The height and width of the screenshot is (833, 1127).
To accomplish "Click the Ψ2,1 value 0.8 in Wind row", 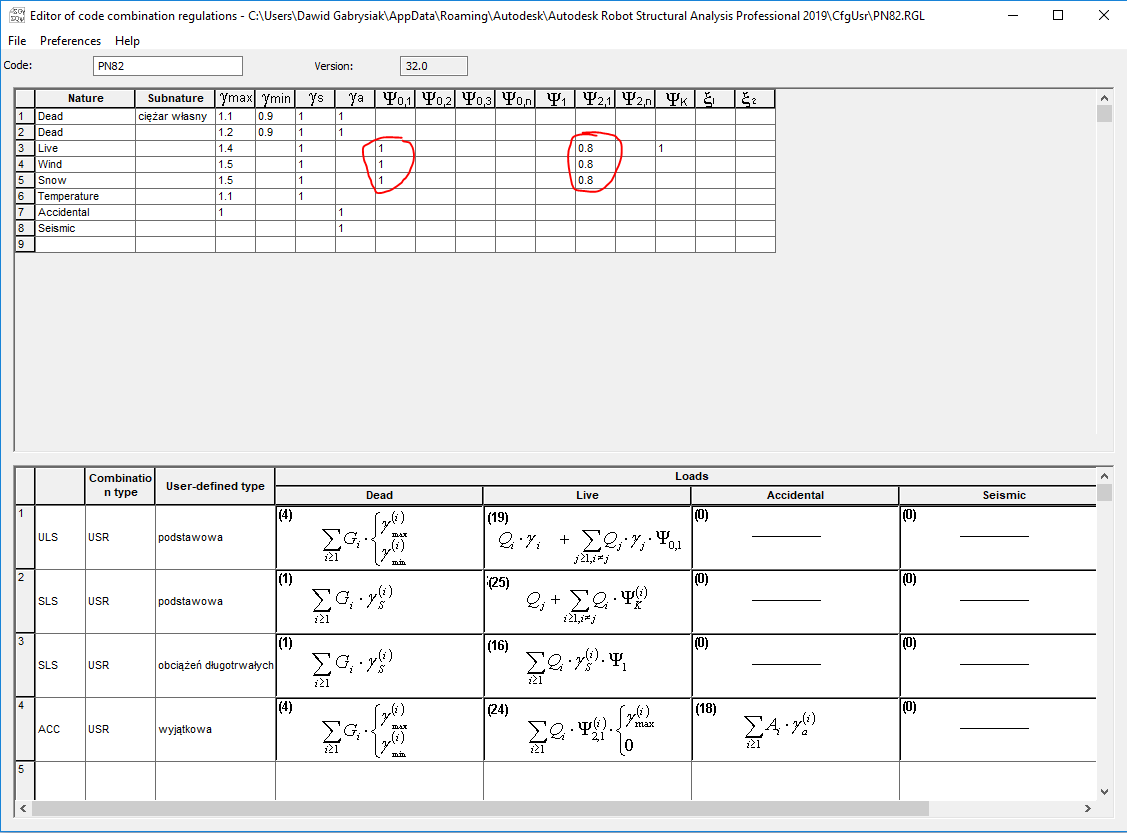I will pos(595,165).
